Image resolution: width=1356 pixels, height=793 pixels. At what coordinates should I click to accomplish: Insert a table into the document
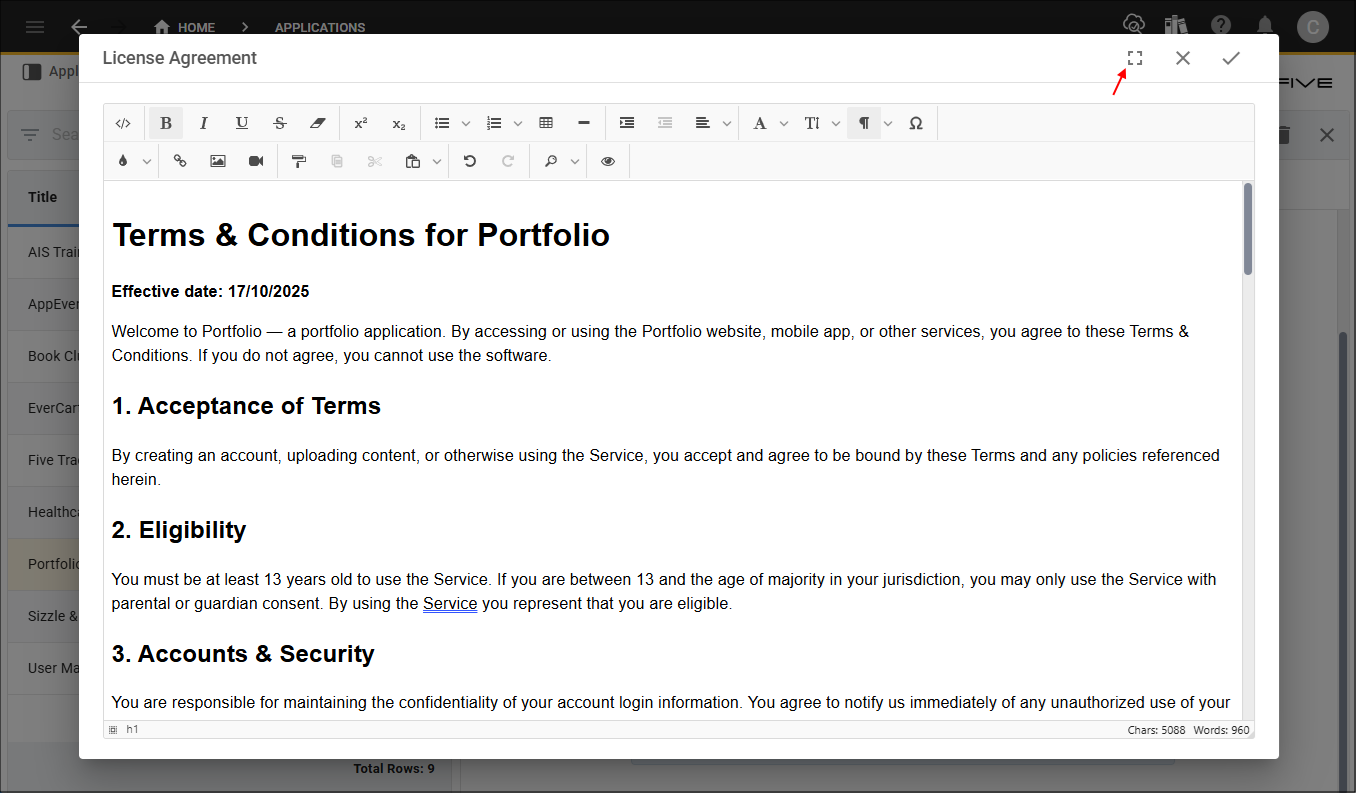546,123
